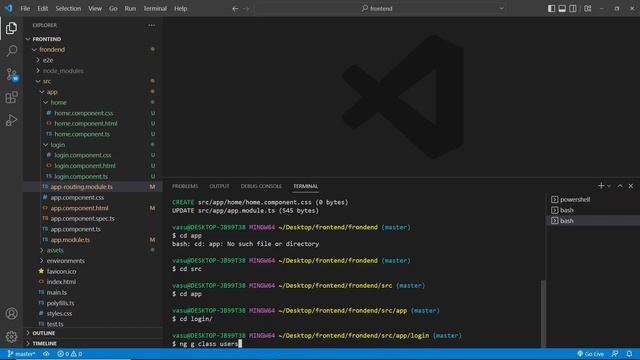Click the eye icon in status bar
The width and height of the screenshot is (640, 360).
tap(46, 354)
